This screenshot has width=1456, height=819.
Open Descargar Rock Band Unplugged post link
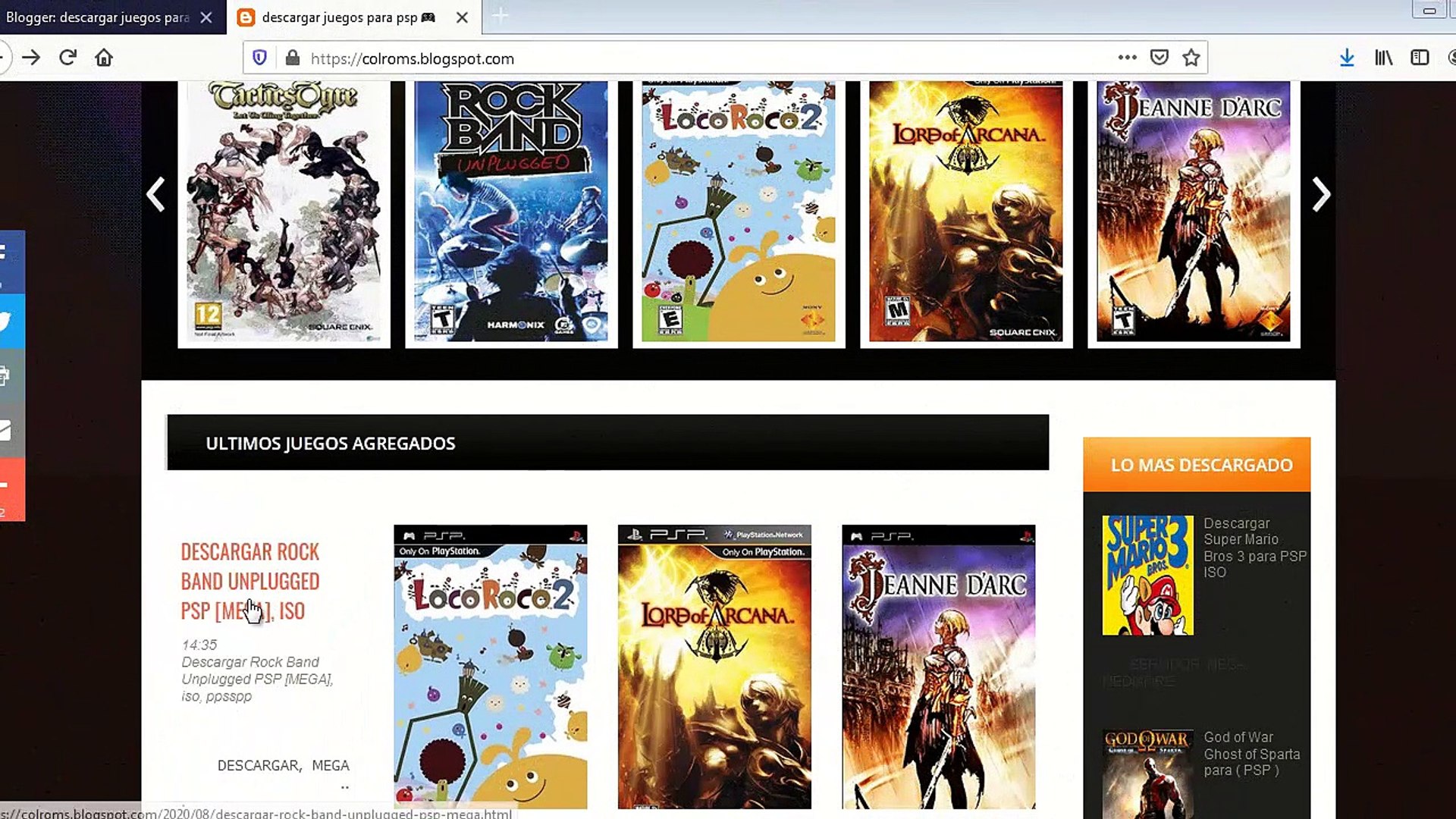(249, 581)
